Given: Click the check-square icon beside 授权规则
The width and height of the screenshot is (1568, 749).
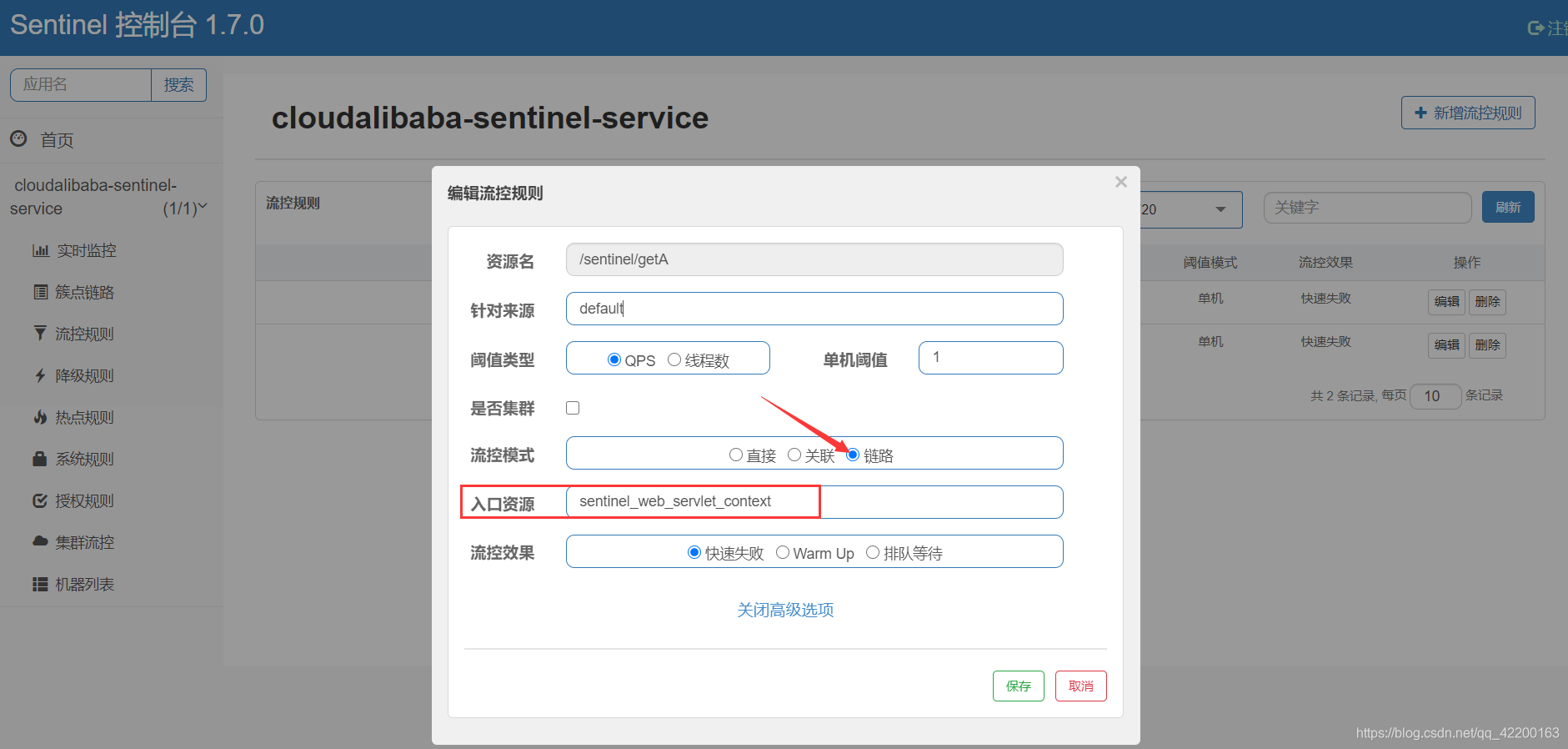Looking at the screenshot, I should (x=40, y=500).
